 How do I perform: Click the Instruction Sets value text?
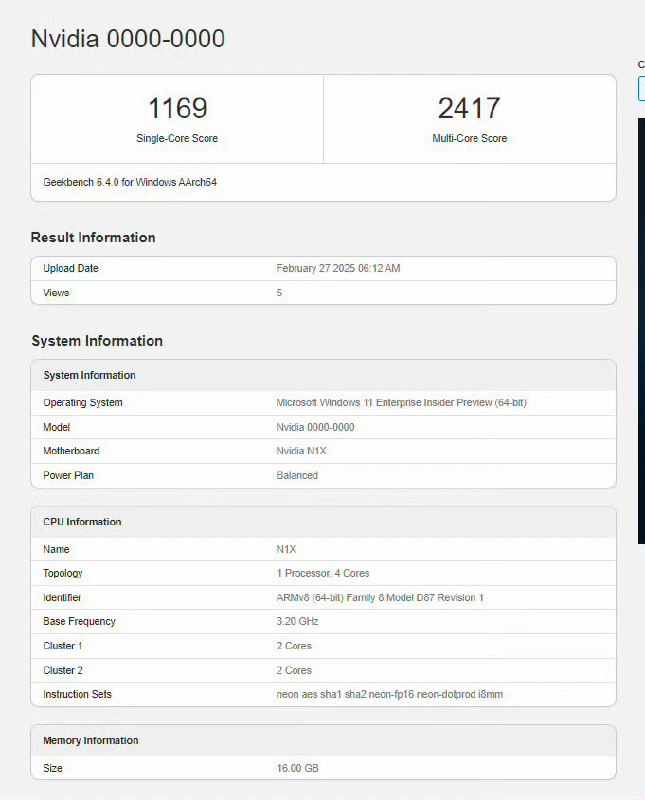point(389,694)
